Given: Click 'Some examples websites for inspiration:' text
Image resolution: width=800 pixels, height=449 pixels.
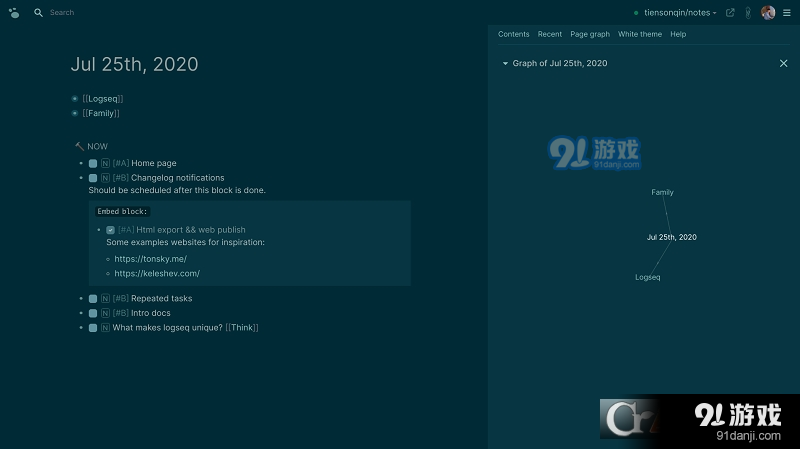Looking at the screenshot, I should click(185, 242).
